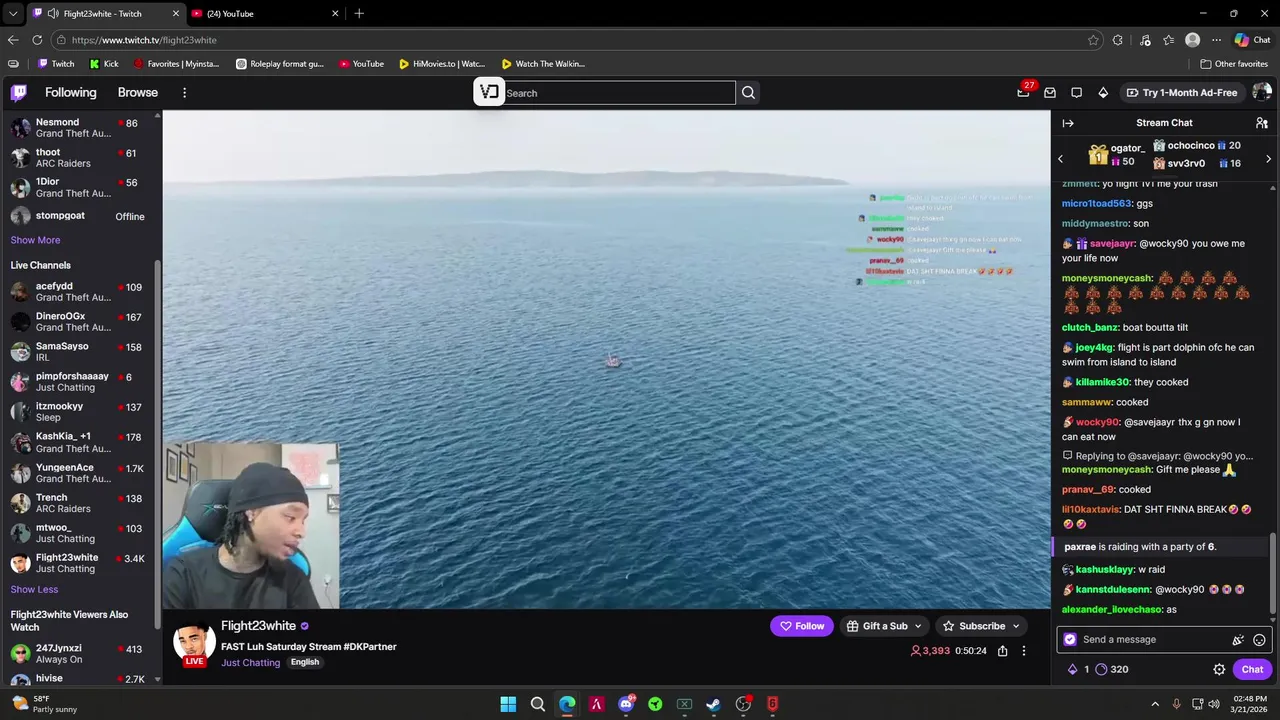The width and height of the screenshot is (1280, 720).
Task: Open Steam from the taskbar
Action: [x=713, y=704]
